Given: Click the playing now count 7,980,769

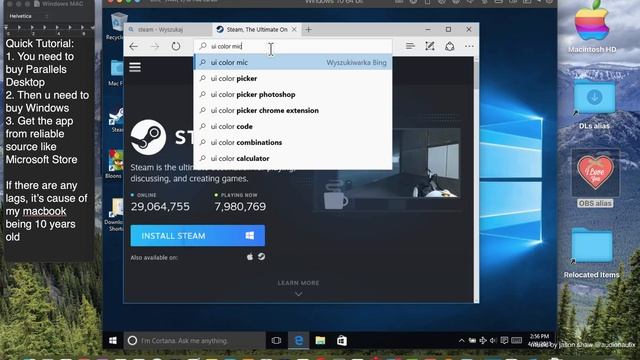Looking at the screenshot, I should [240, 207].
